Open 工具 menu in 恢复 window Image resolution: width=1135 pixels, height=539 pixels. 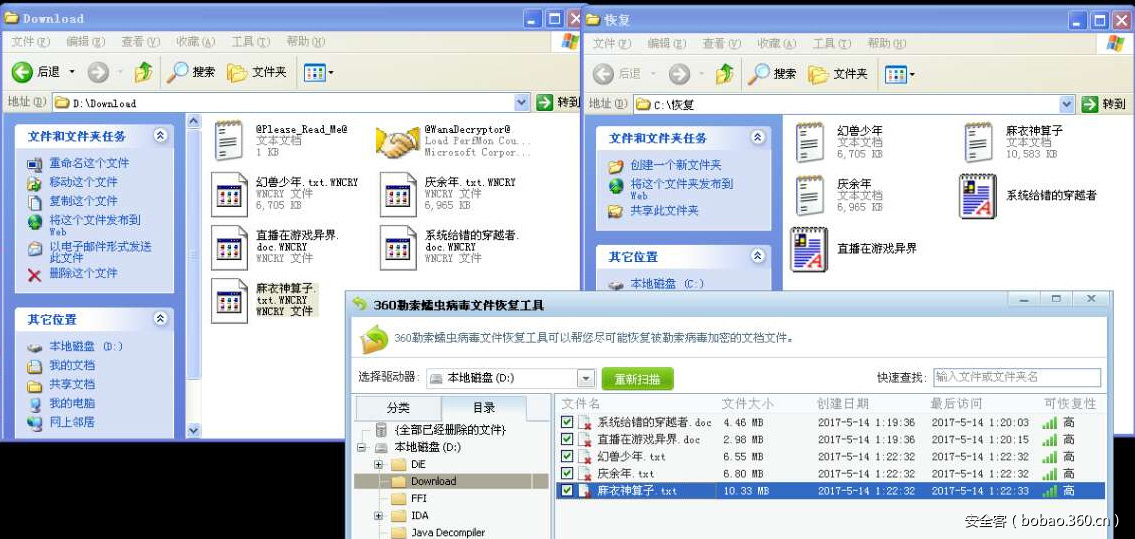832,43
